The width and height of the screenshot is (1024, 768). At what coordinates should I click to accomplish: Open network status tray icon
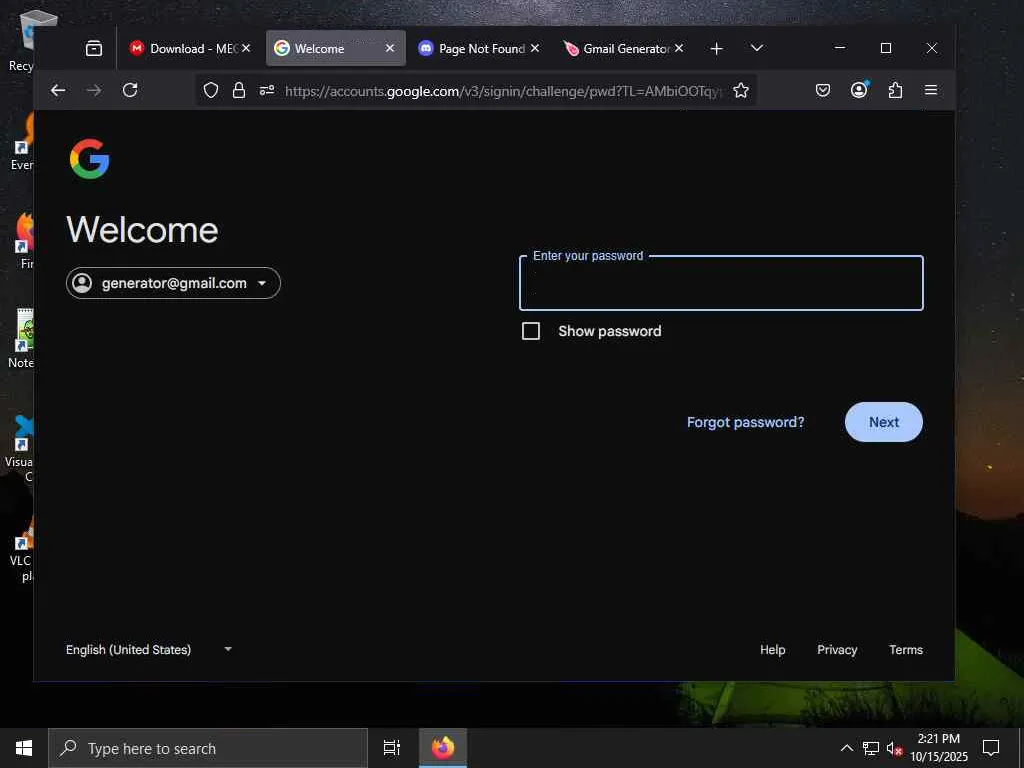871,748
